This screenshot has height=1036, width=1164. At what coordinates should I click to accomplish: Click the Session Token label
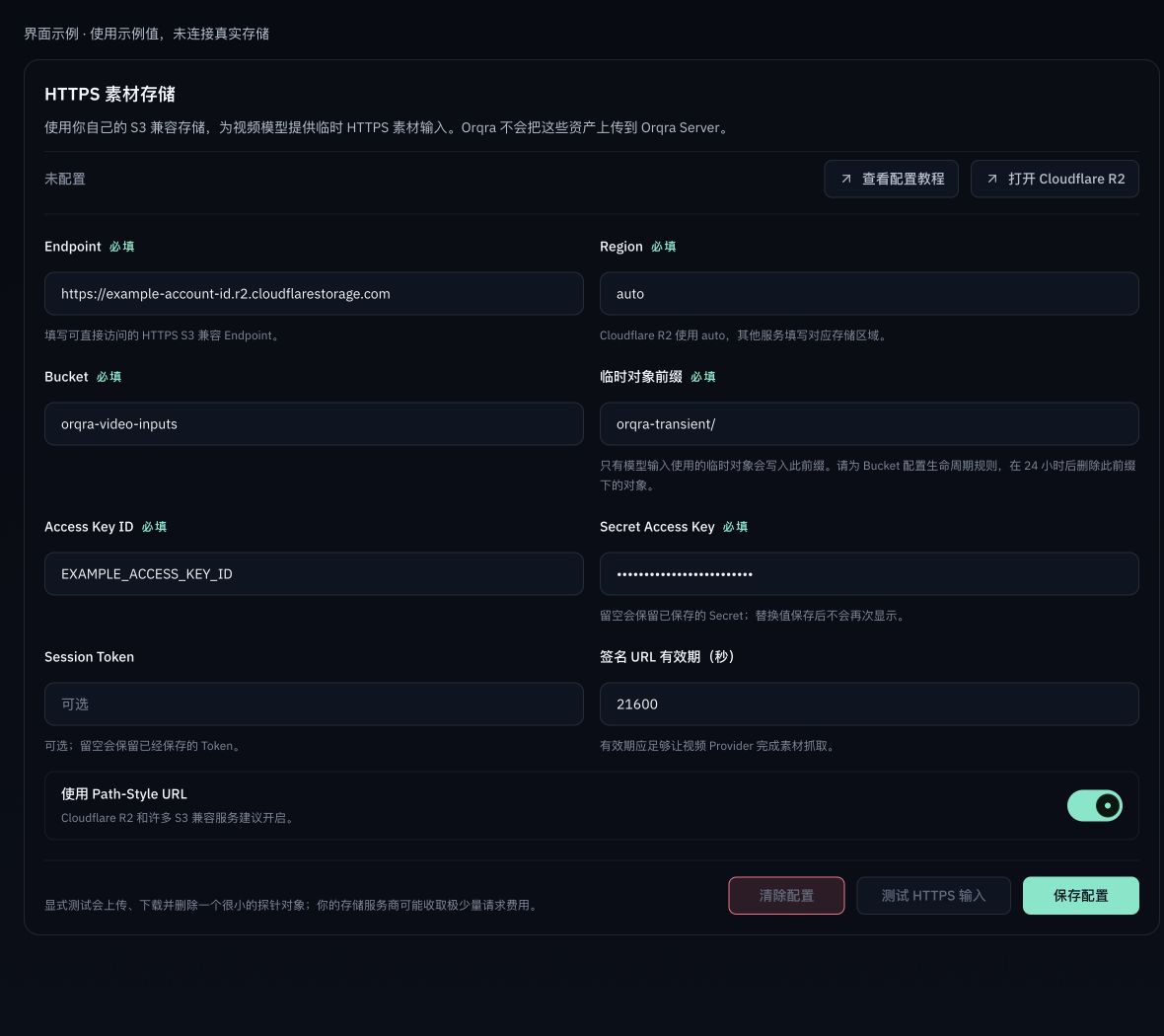tap(89, 657)
